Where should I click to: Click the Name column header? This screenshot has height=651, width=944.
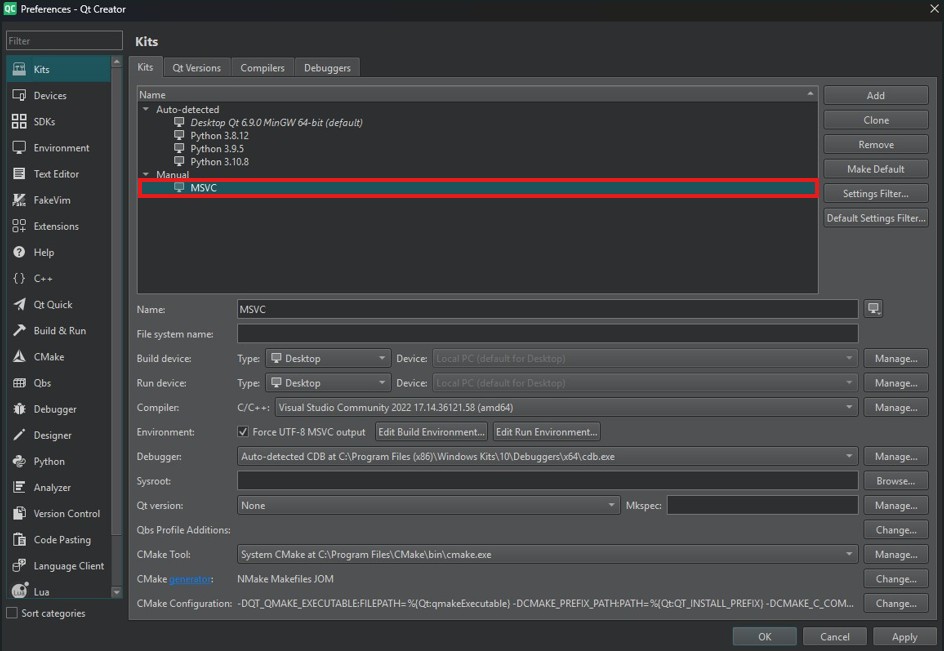[x=477, y=94]
